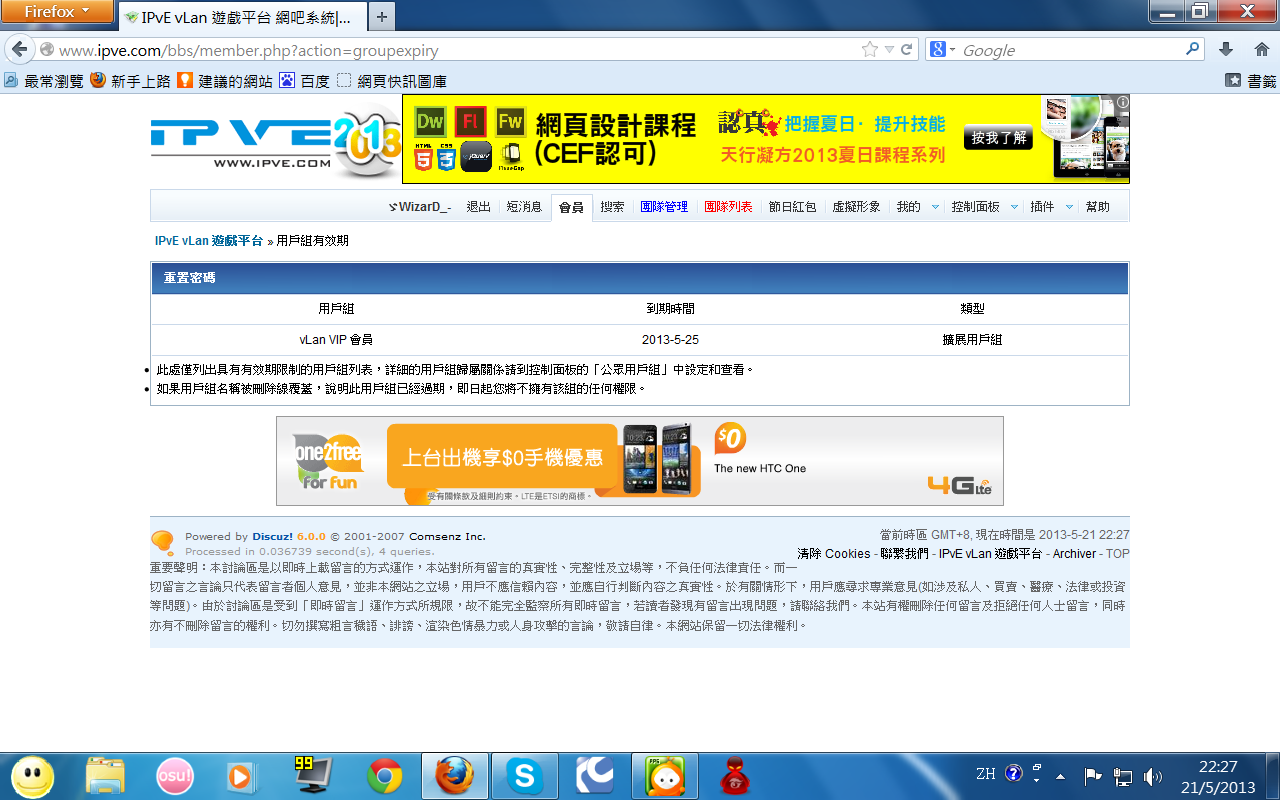The width and height of the screenshot is (1280, 800).
Task: Open the yellow smiley Start button
Action: [33, 776]
